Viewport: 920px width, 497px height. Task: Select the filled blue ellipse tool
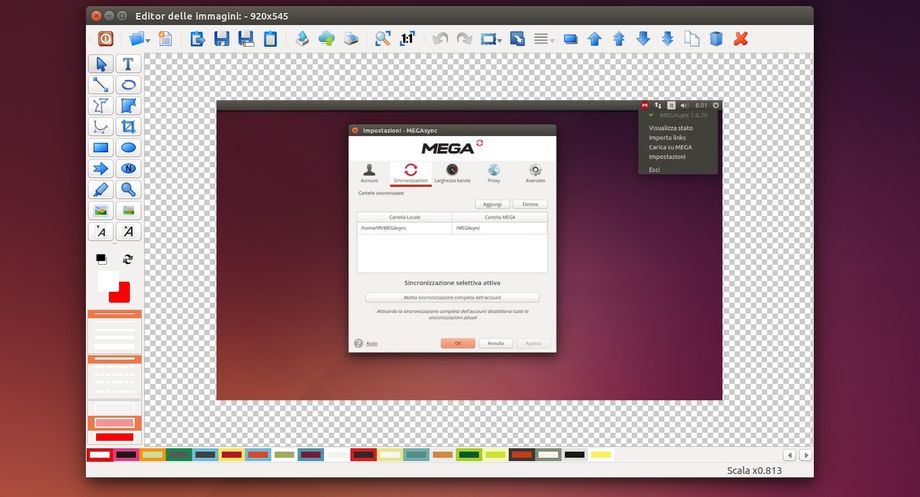(x=128, y=148)
